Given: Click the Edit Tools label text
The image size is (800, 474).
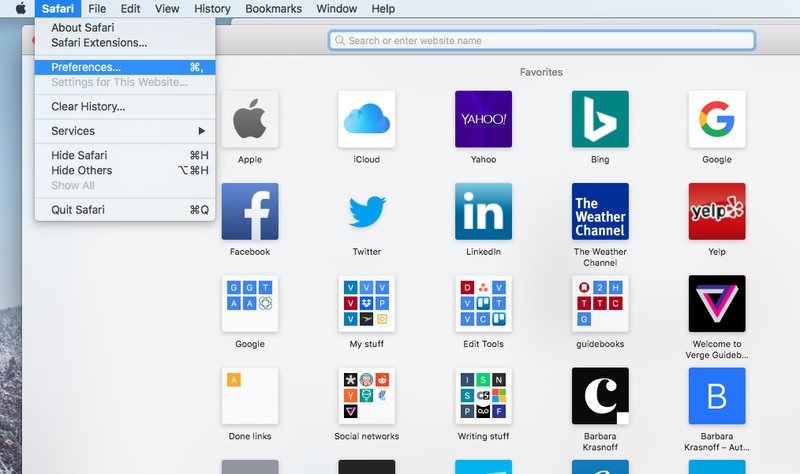Looking at the screenshot, I should click(483, 344).
